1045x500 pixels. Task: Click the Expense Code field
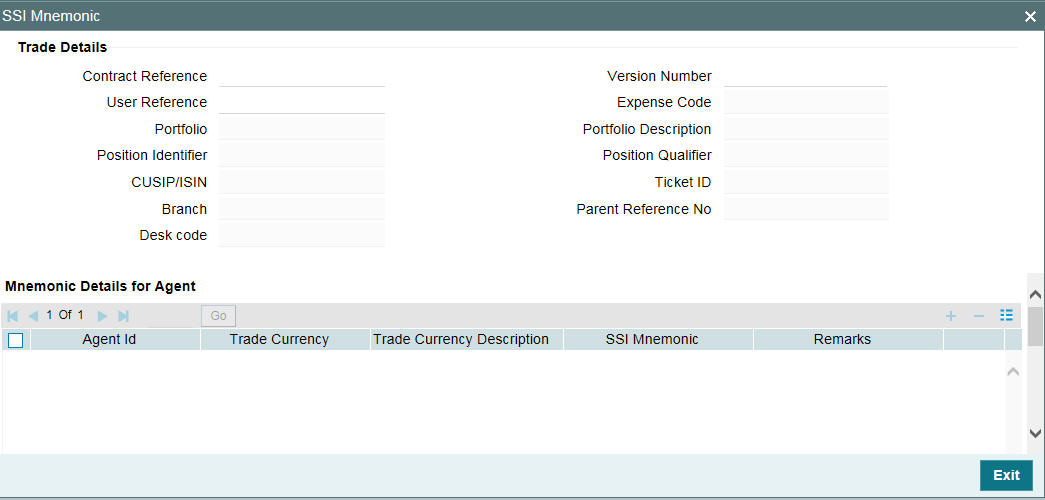pos(806,103)
